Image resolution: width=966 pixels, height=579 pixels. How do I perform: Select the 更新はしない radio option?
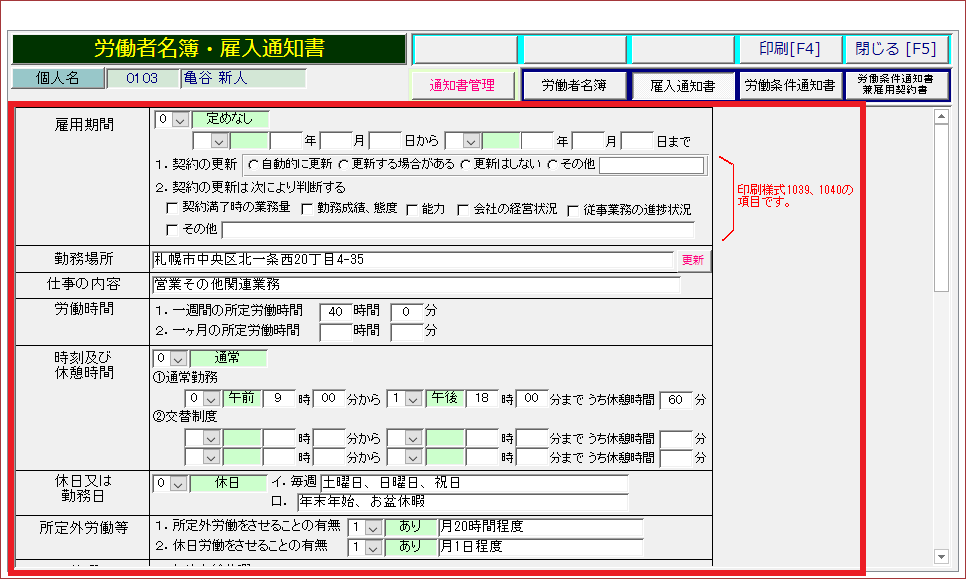pyautogui.click(x=465, y=164)
